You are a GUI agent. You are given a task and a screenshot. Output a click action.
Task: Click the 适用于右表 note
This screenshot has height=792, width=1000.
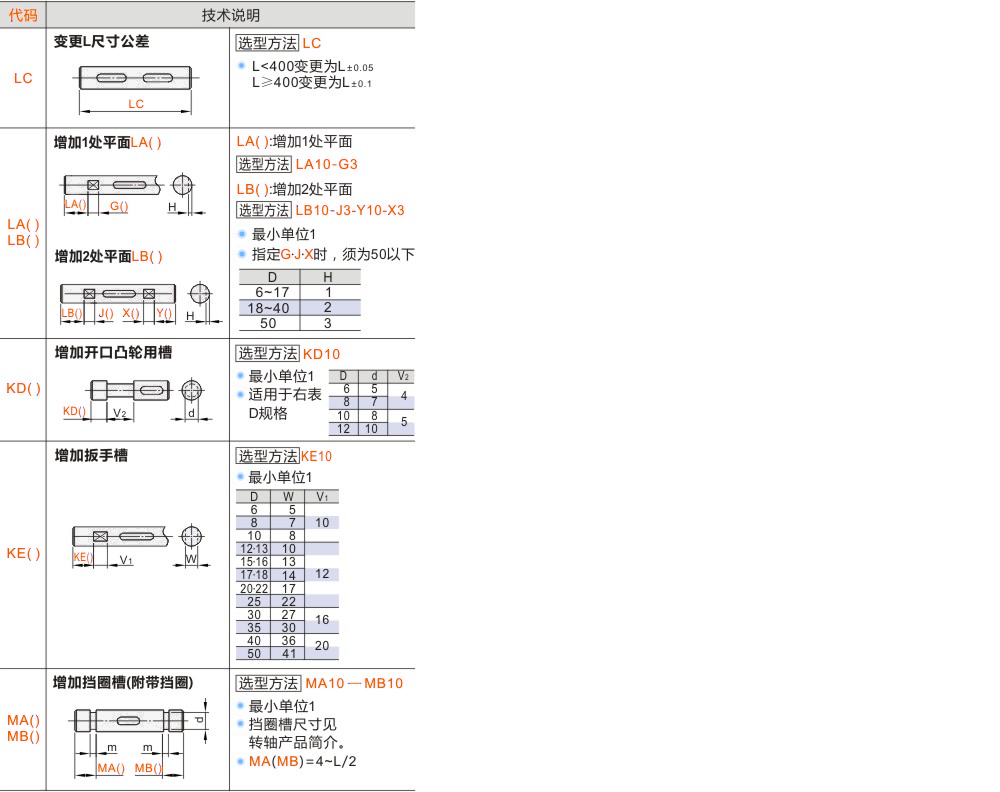coord(285,395)
